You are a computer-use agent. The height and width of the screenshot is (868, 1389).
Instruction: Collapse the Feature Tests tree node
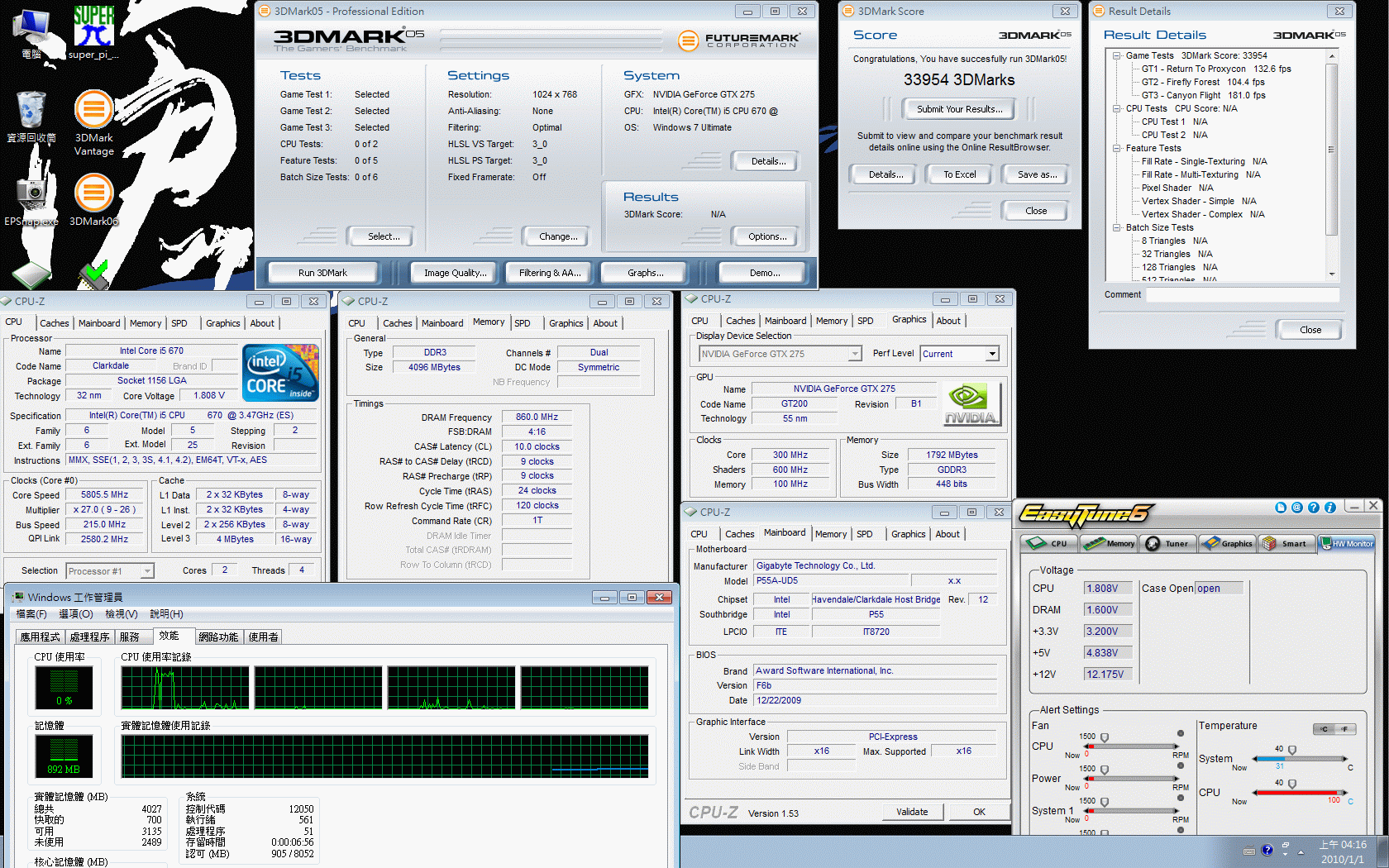pyautogui.click(x=1117, y=149)
